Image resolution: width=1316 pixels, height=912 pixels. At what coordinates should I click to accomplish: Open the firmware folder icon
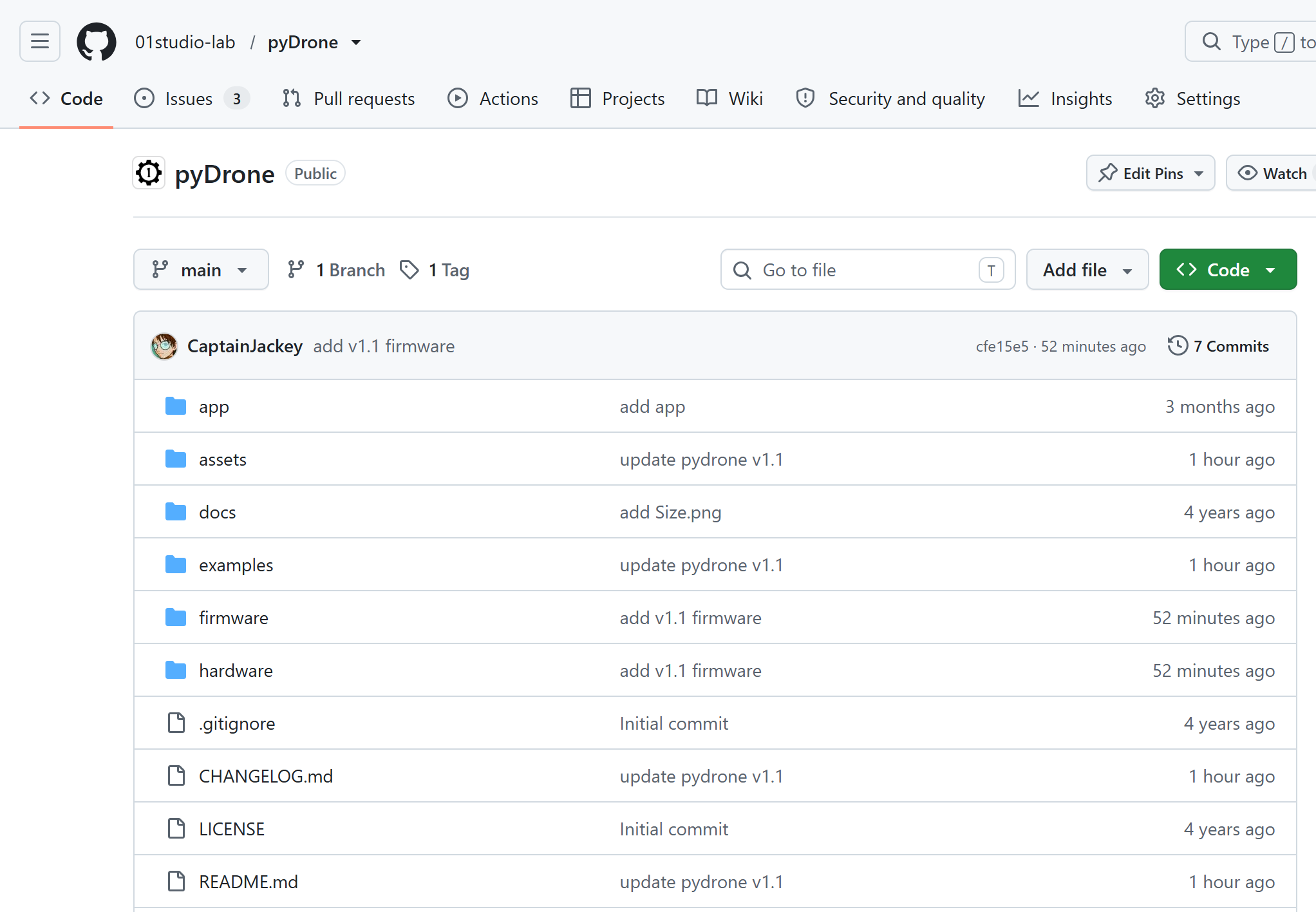tap(176, 618)
